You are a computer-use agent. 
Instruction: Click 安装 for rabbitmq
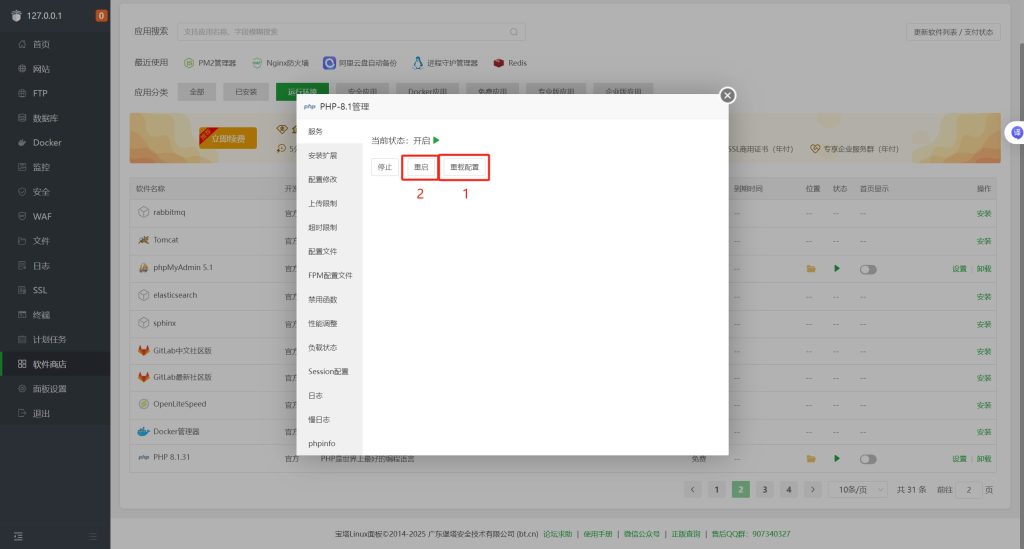(x=984, y=213)
